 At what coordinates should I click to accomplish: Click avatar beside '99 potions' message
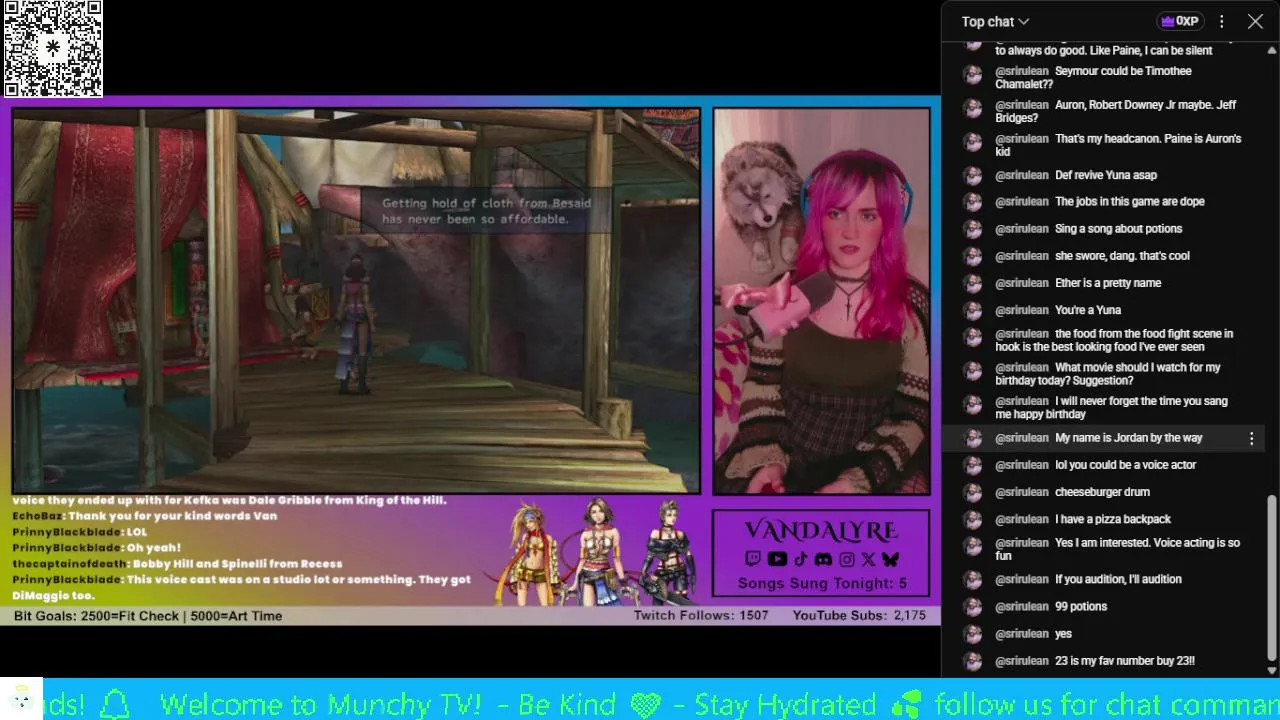click(972, 607)
